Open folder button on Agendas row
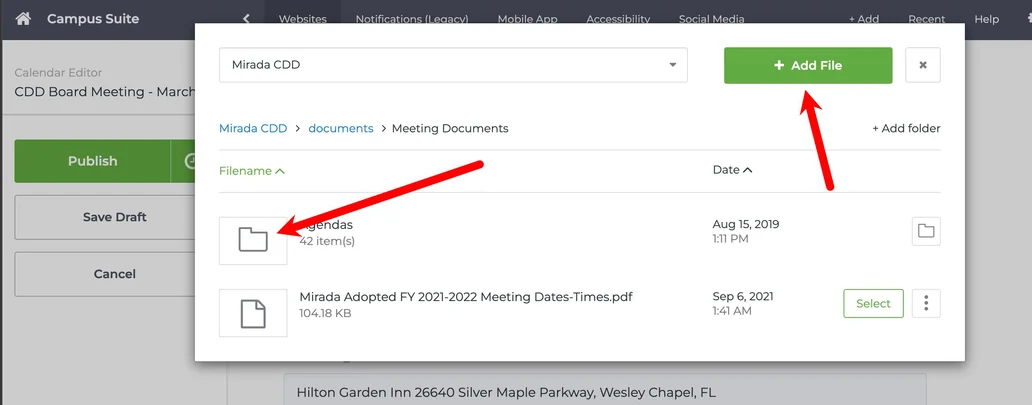This screenshot has width=1032, height=405. point(926,231)
